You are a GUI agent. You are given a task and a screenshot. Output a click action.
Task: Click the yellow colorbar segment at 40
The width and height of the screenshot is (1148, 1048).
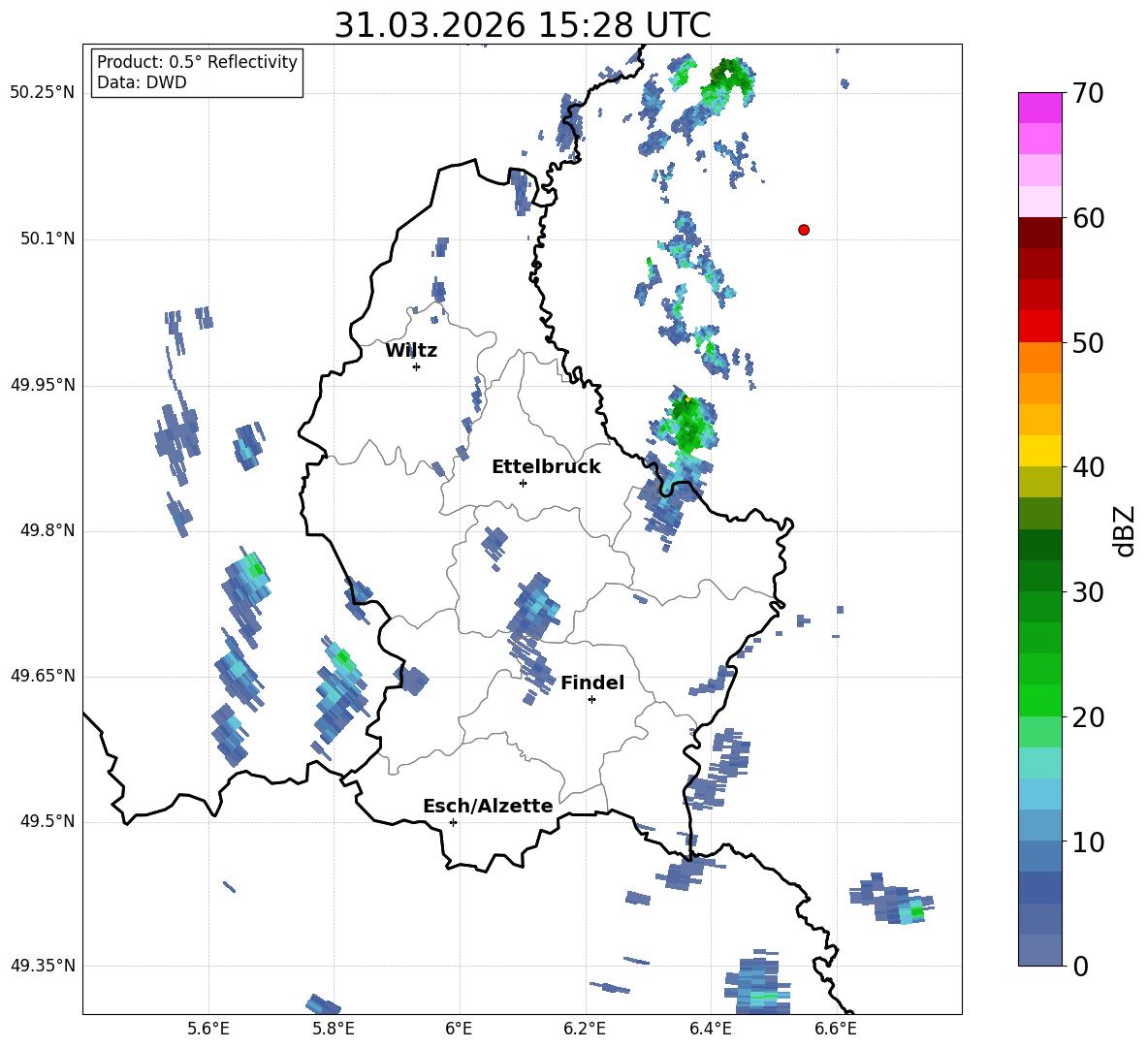coord(1039,451)
